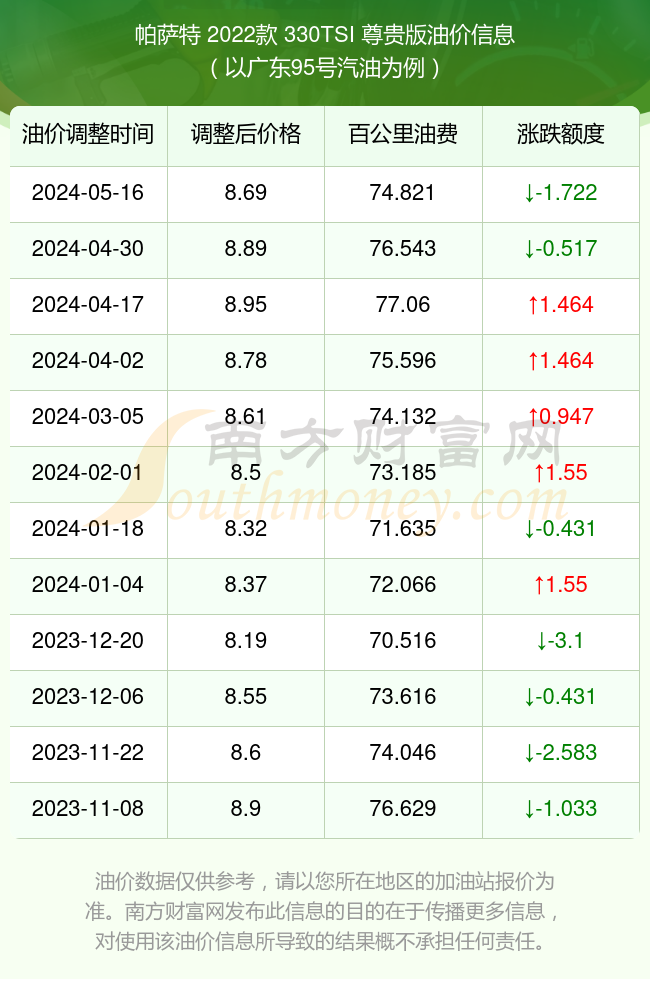Select the date 2024-01-18
The image size is (650, 1000).
click(88, 529)
